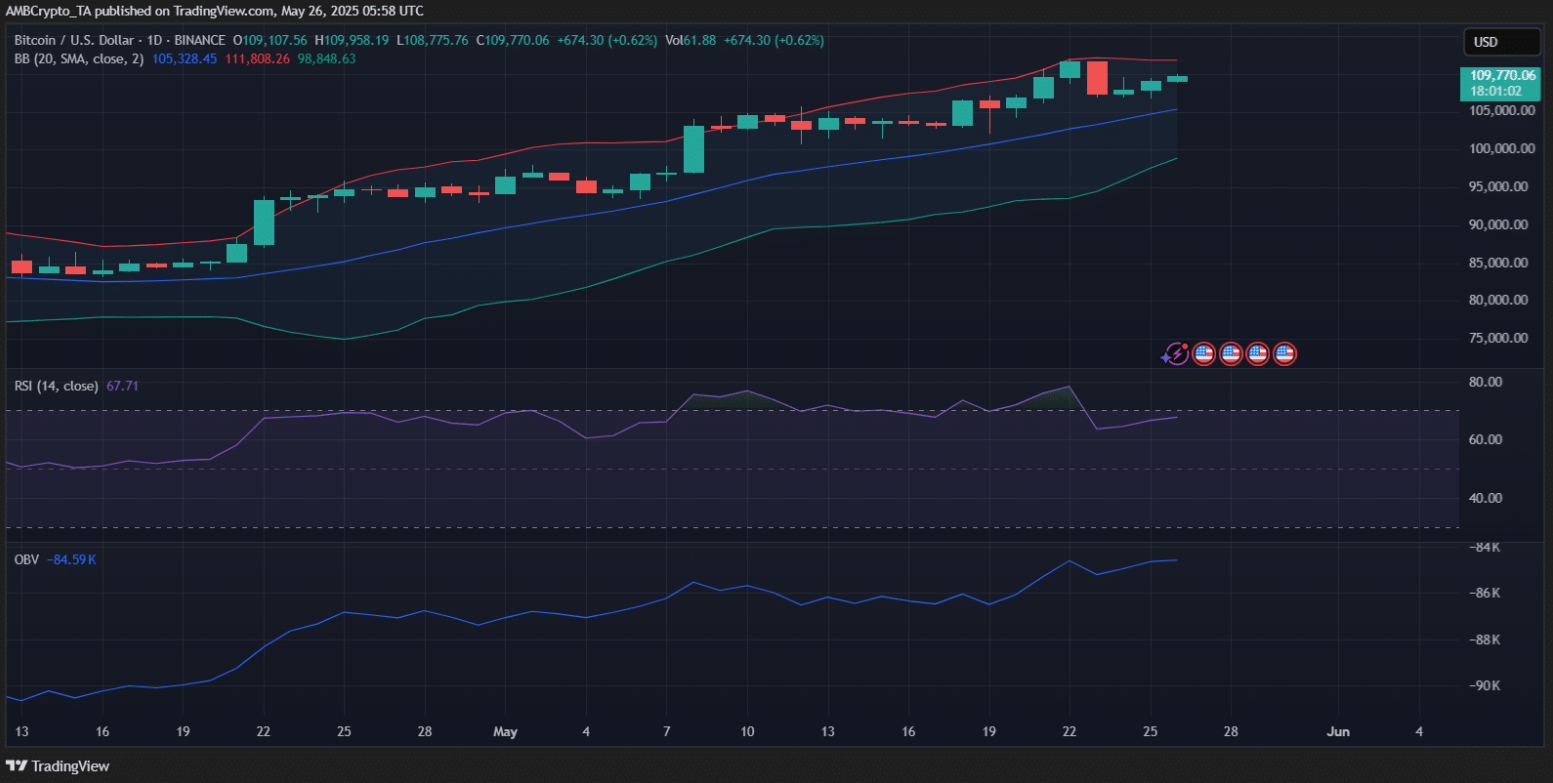Switch to the USD currency tab

click(x=1501, y=41)
